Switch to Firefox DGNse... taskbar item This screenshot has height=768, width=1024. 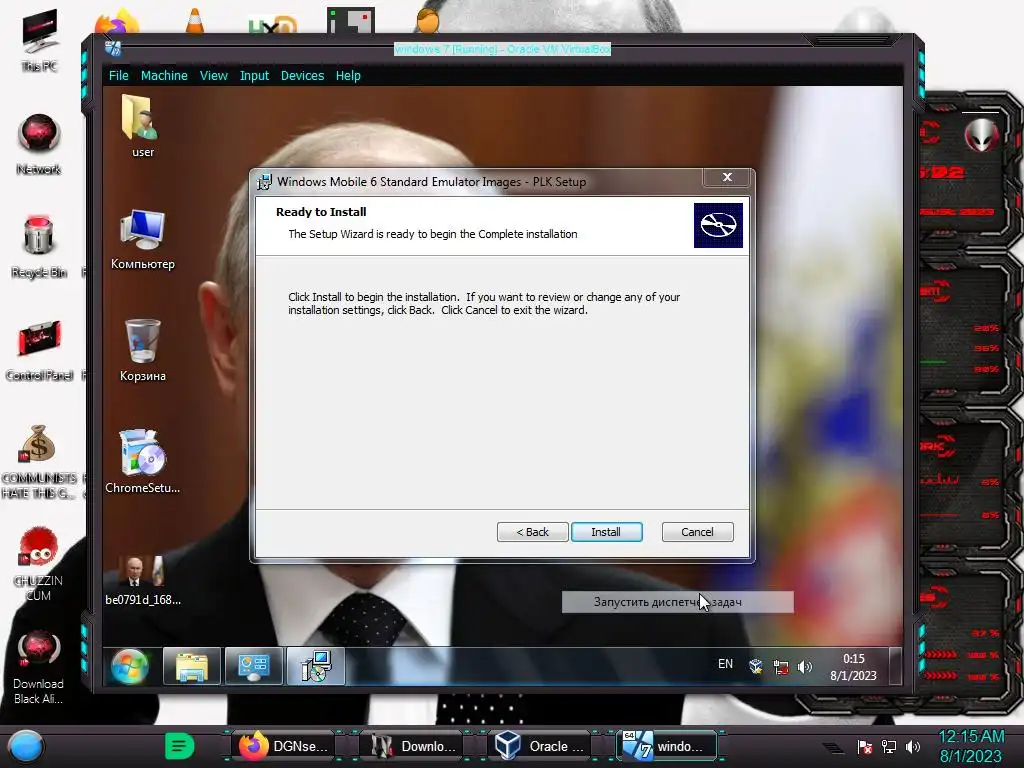click(284, 746)
